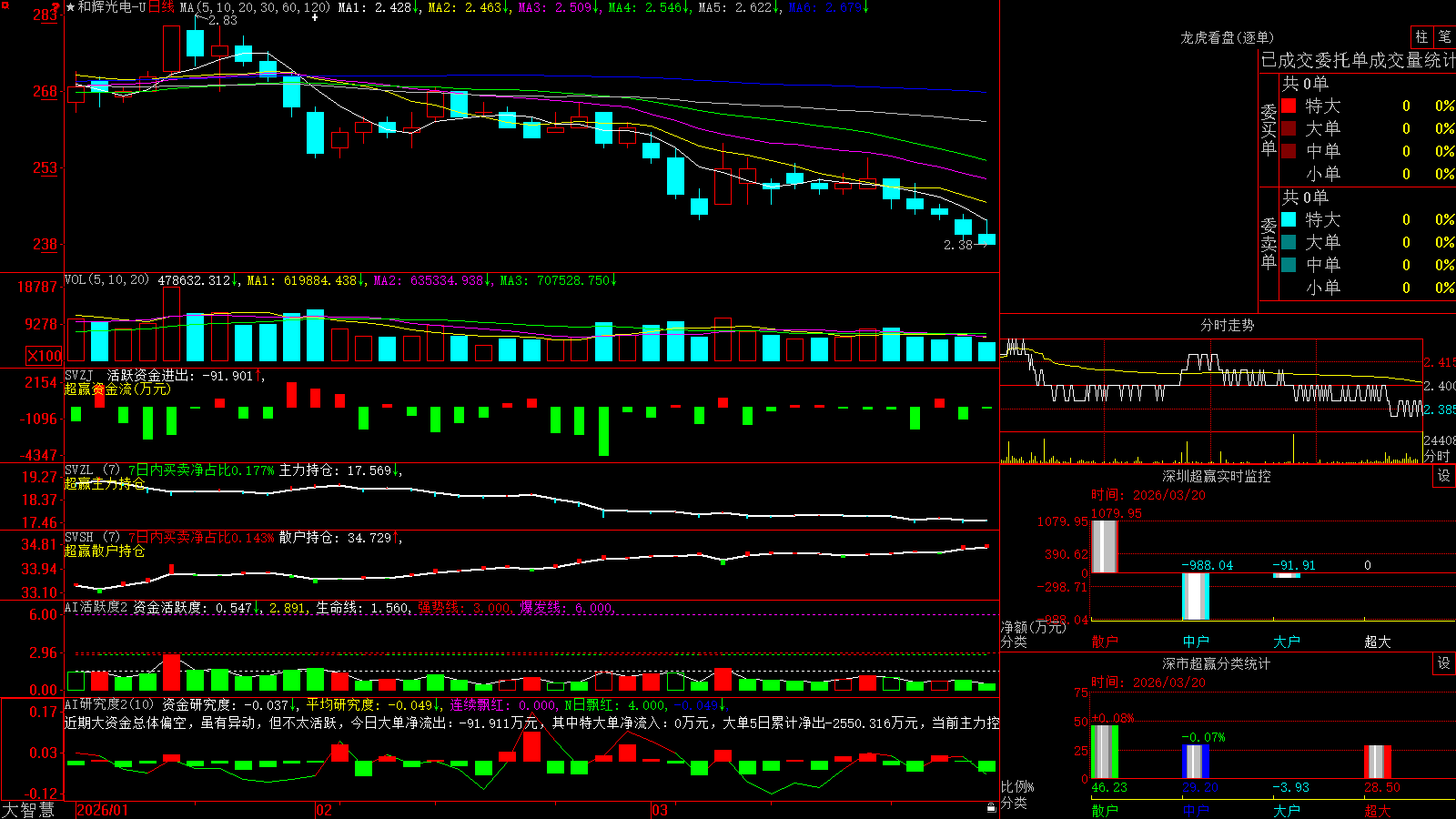Click the 超赢主力持仓 label
This screenshot has width=1456, height=819.
point(104,483)
